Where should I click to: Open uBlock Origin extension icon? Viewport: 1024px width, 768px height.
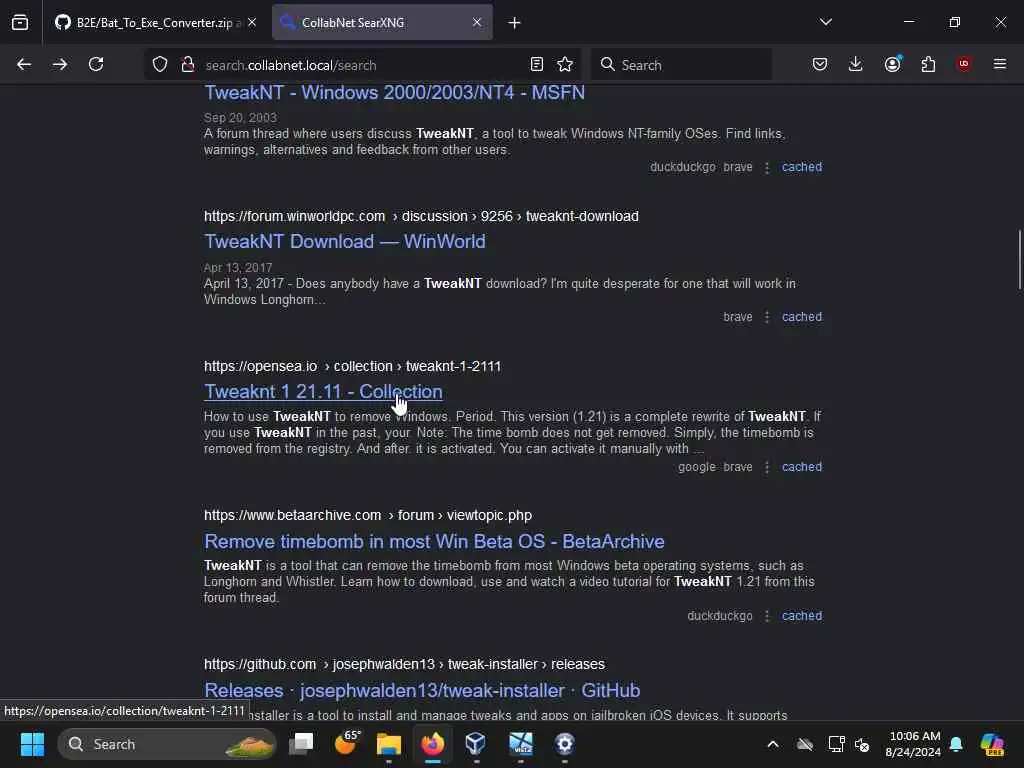(963, 64)
